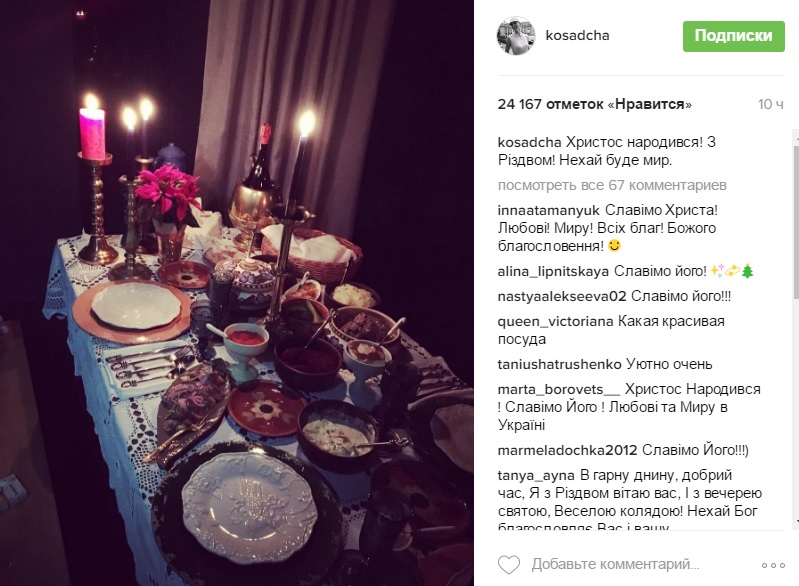The height and width of the screenshot is (586, 799).
Task: Open the Christmas table photo
Action: 237,293
